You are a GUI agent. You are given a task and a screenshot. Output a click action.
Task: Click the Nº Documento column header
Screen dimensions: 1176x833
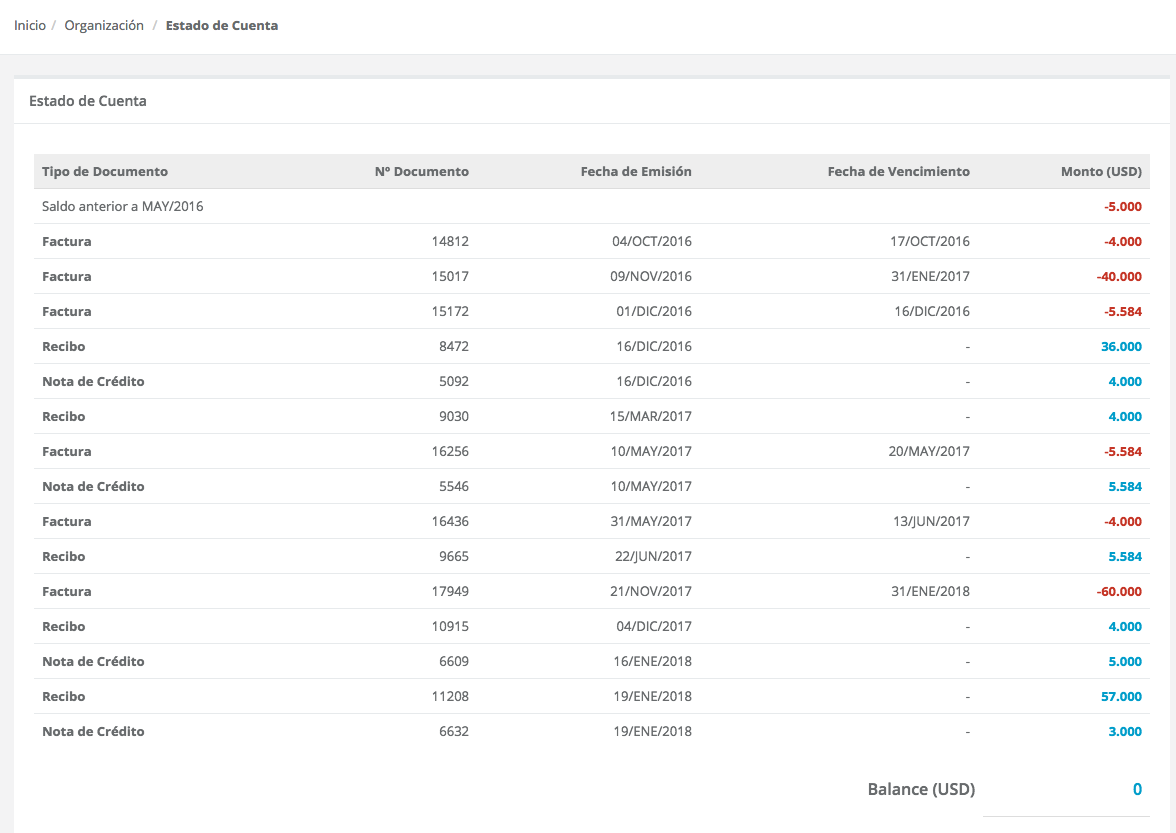[x=421, y=171]
